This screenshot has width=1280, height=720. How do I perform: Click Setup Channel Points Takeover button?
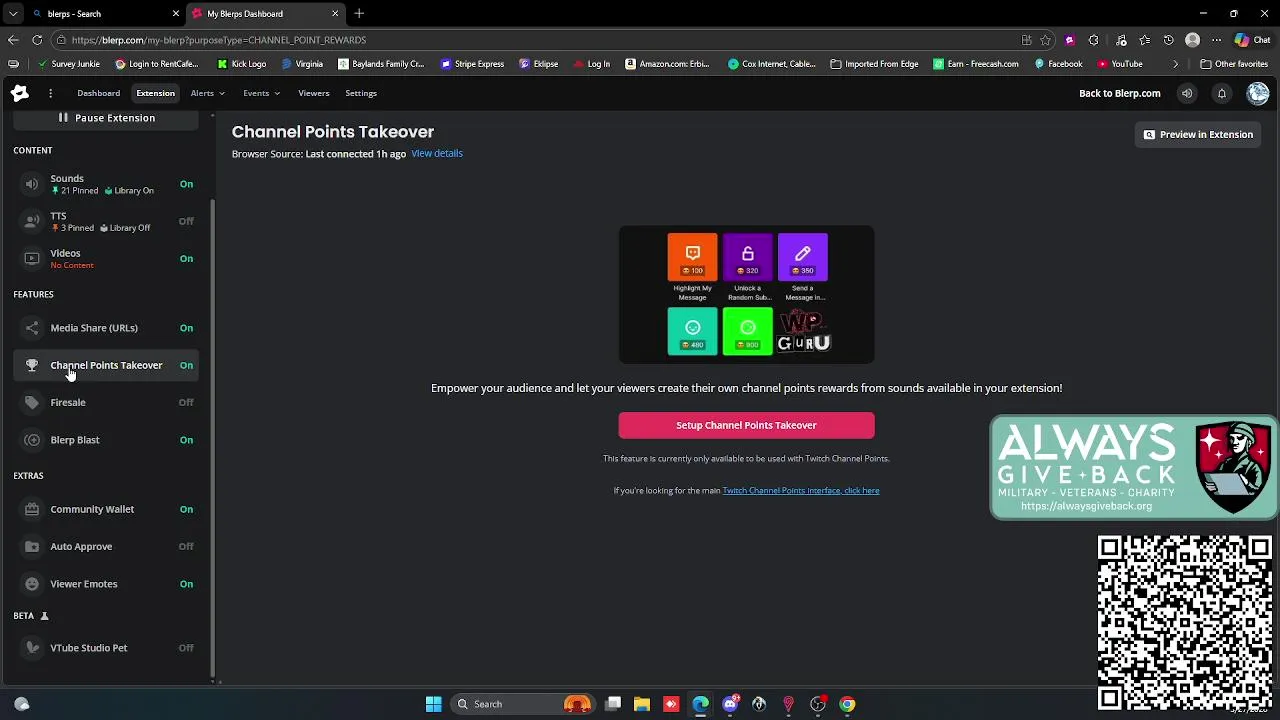point(746,425)
